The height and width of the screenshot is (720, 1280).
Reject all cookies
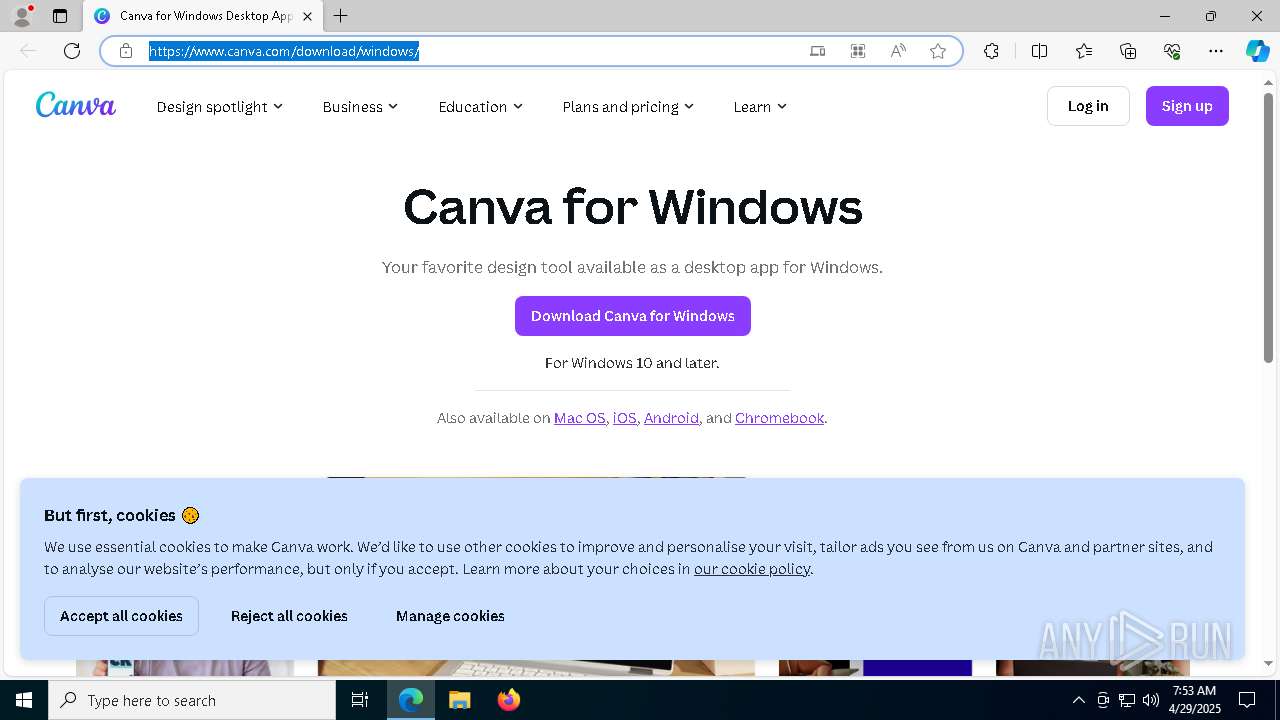tap(289, 616)
